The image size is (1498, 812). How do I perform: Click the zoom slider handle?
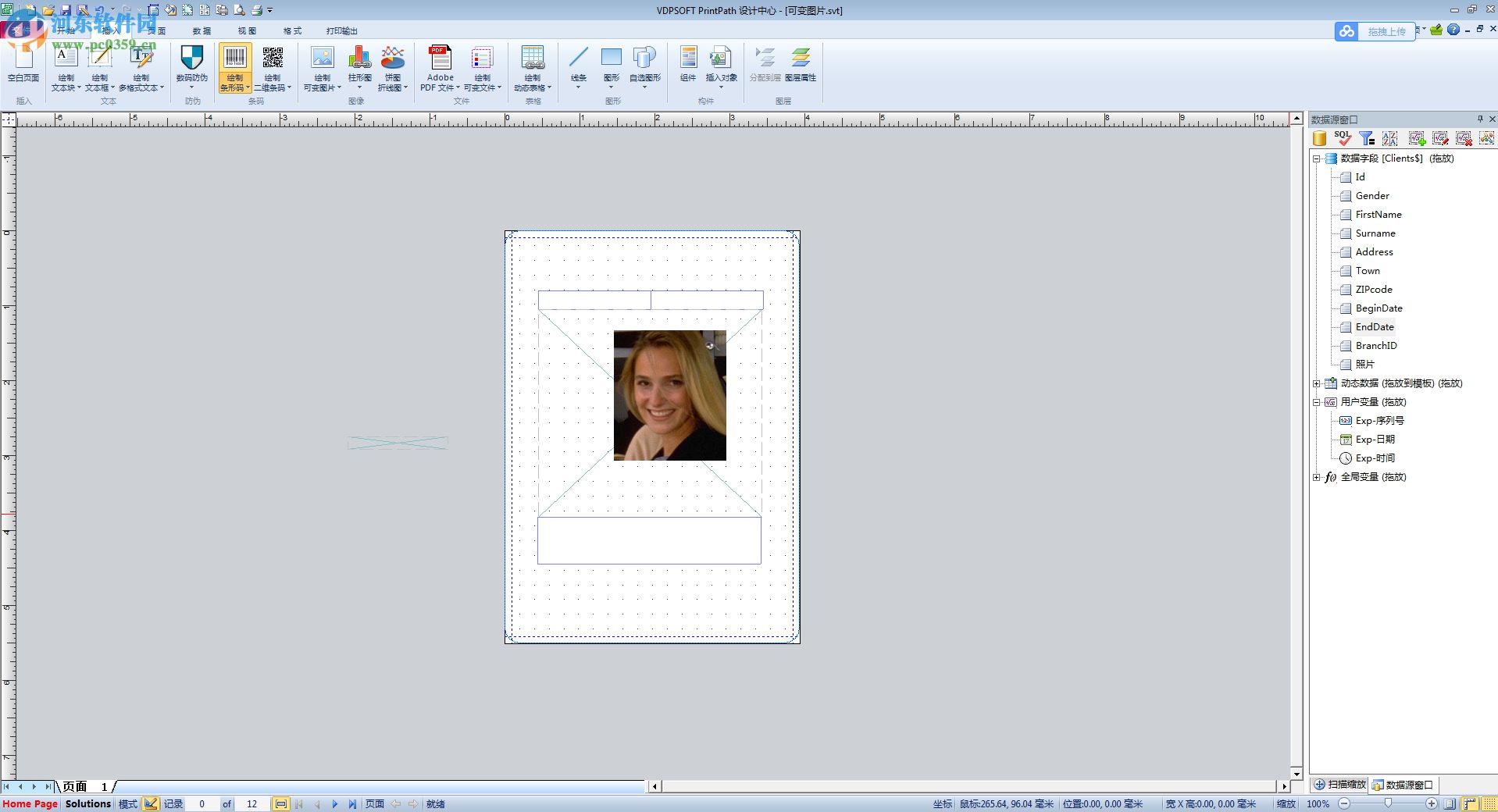(x=1388, y=803)
